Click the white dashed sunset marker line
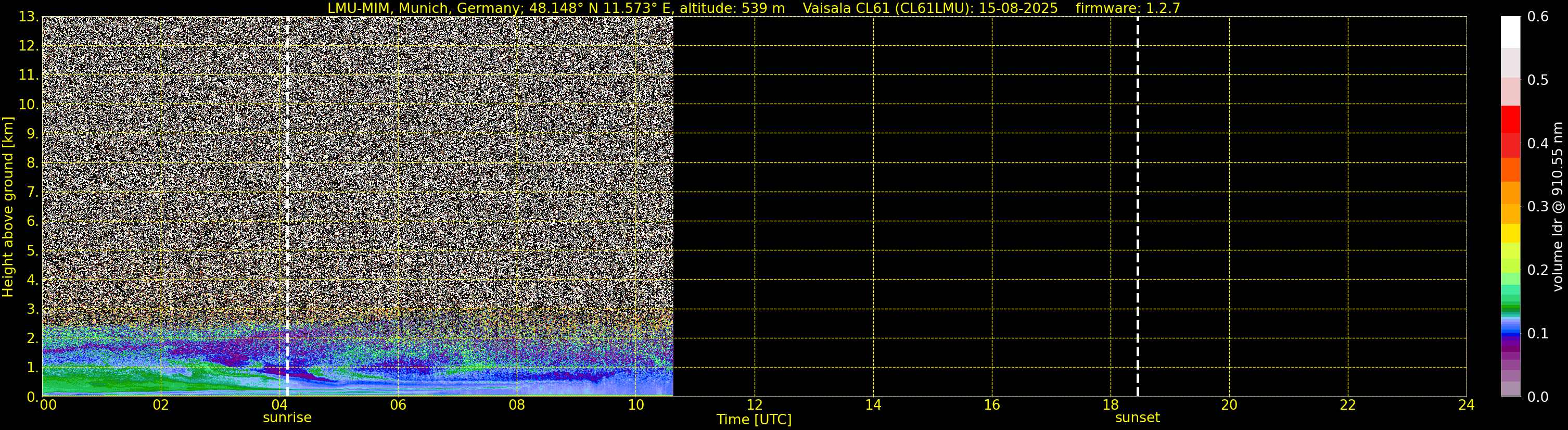The width and height of the screenshot is (1568, 430). (1138, 207)
